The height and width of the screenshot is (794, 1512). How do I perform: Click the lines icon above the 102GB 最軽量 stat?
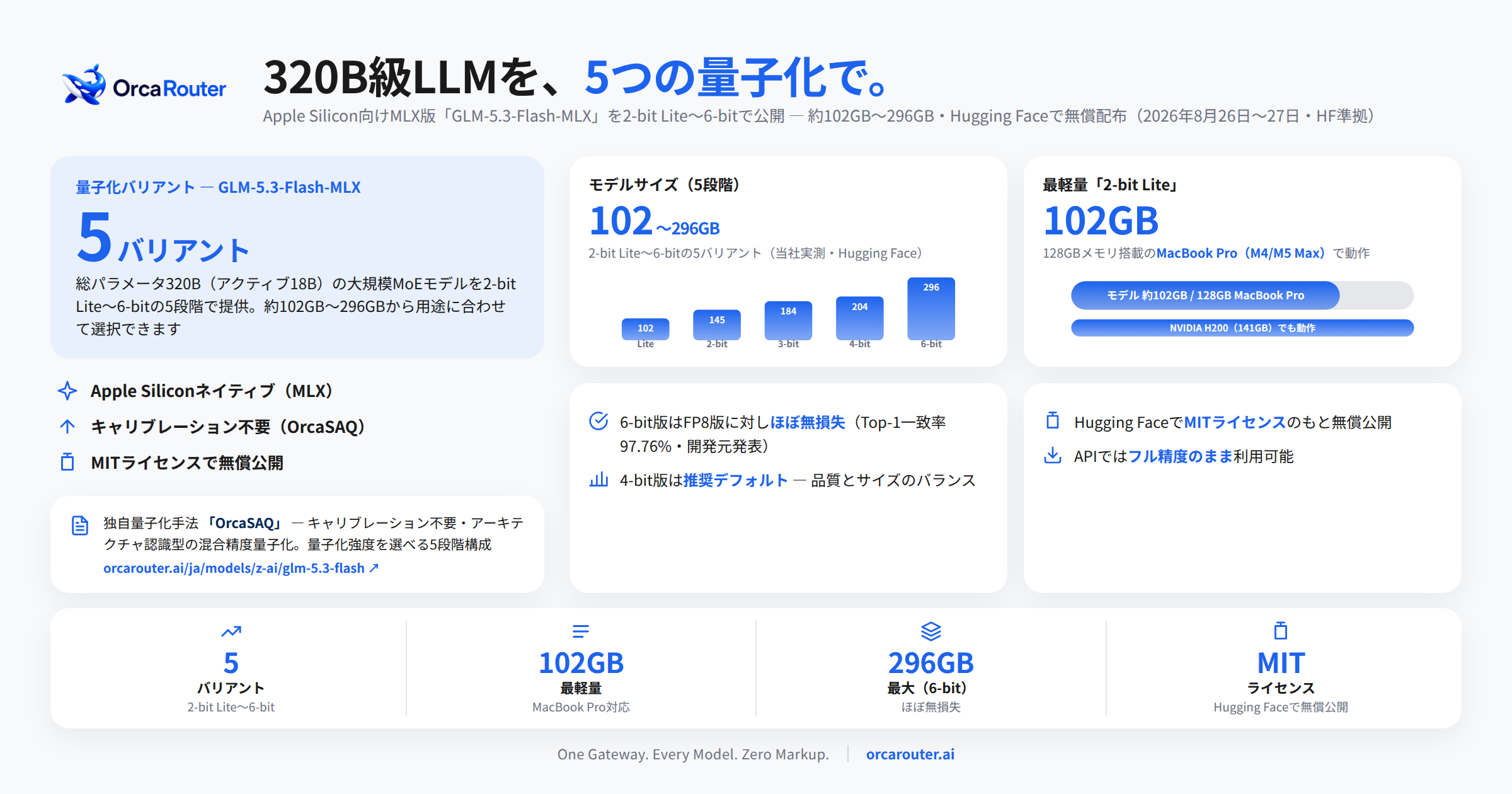(x=581, y=631)
